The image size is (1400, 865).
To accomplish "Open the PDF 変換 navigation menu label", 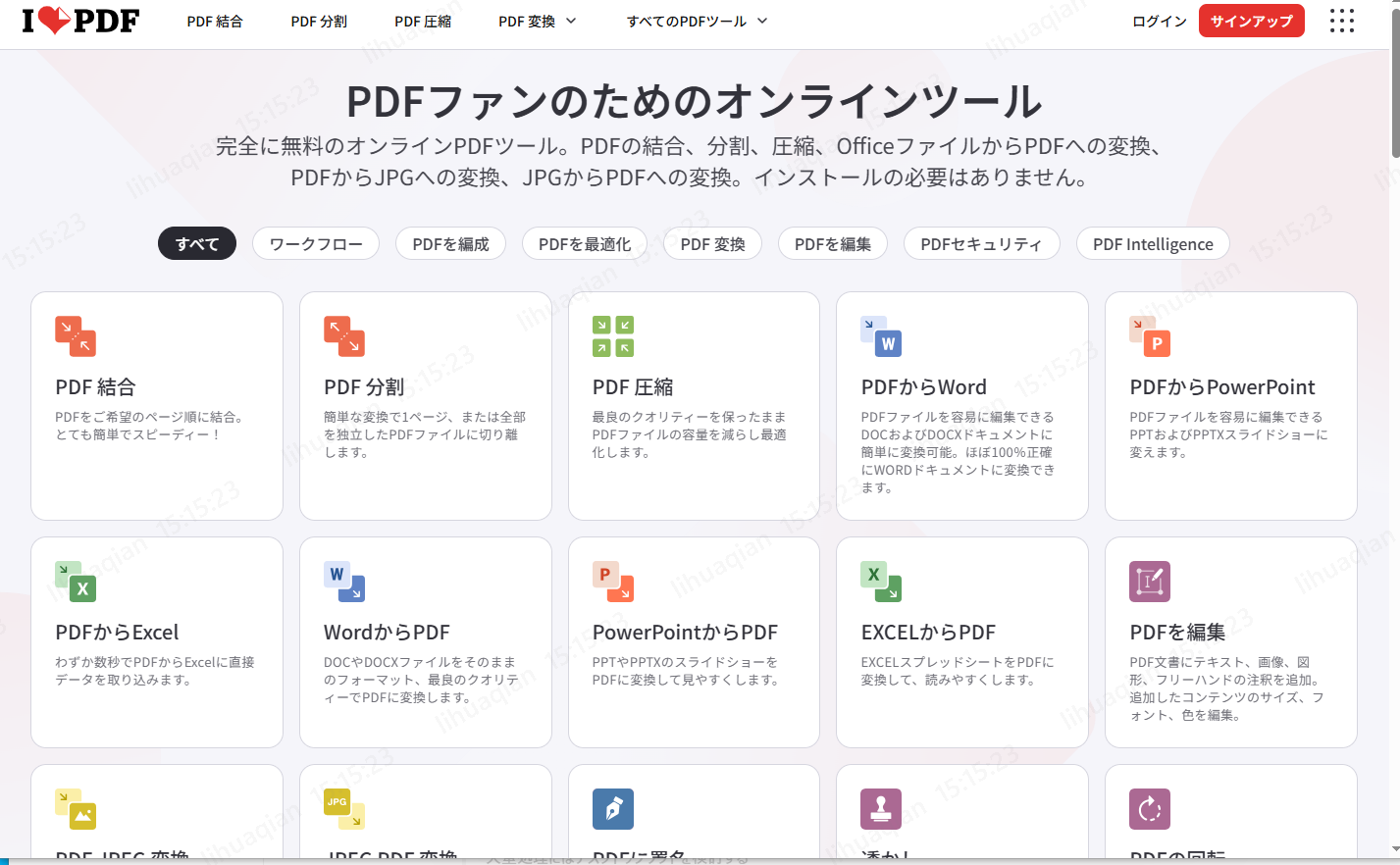I will point(527,21).
